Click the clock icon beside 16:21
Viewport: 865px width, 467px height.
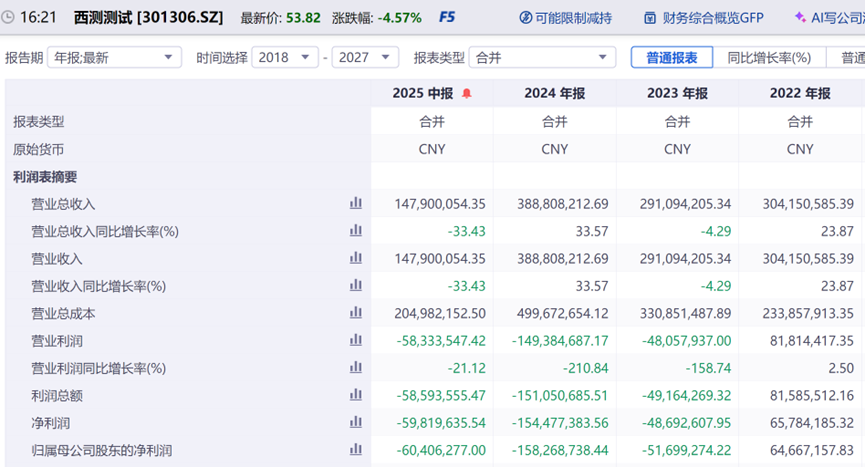(x=9, y=18)
